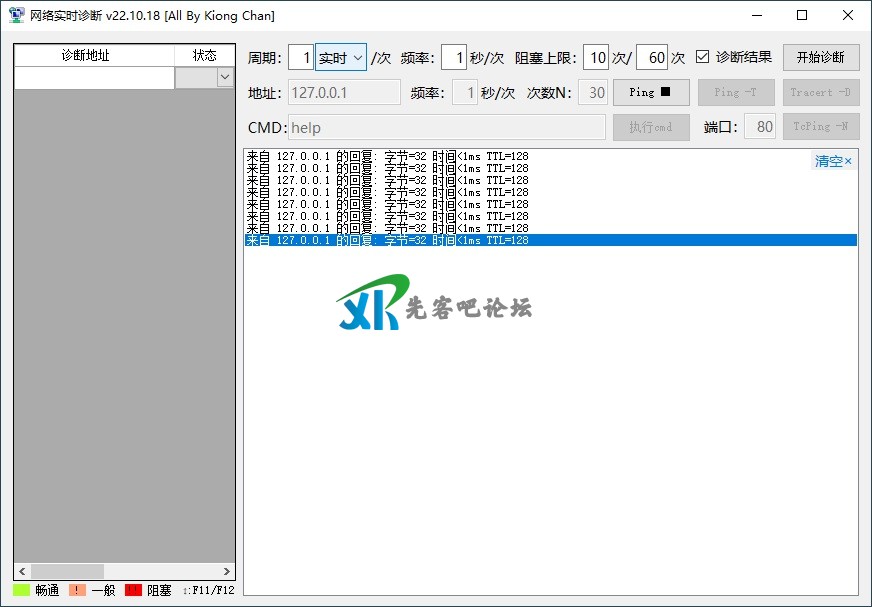Click the 阻塞上限 field showing 60
Screen dimensions: 872x607
click(651, 58)
